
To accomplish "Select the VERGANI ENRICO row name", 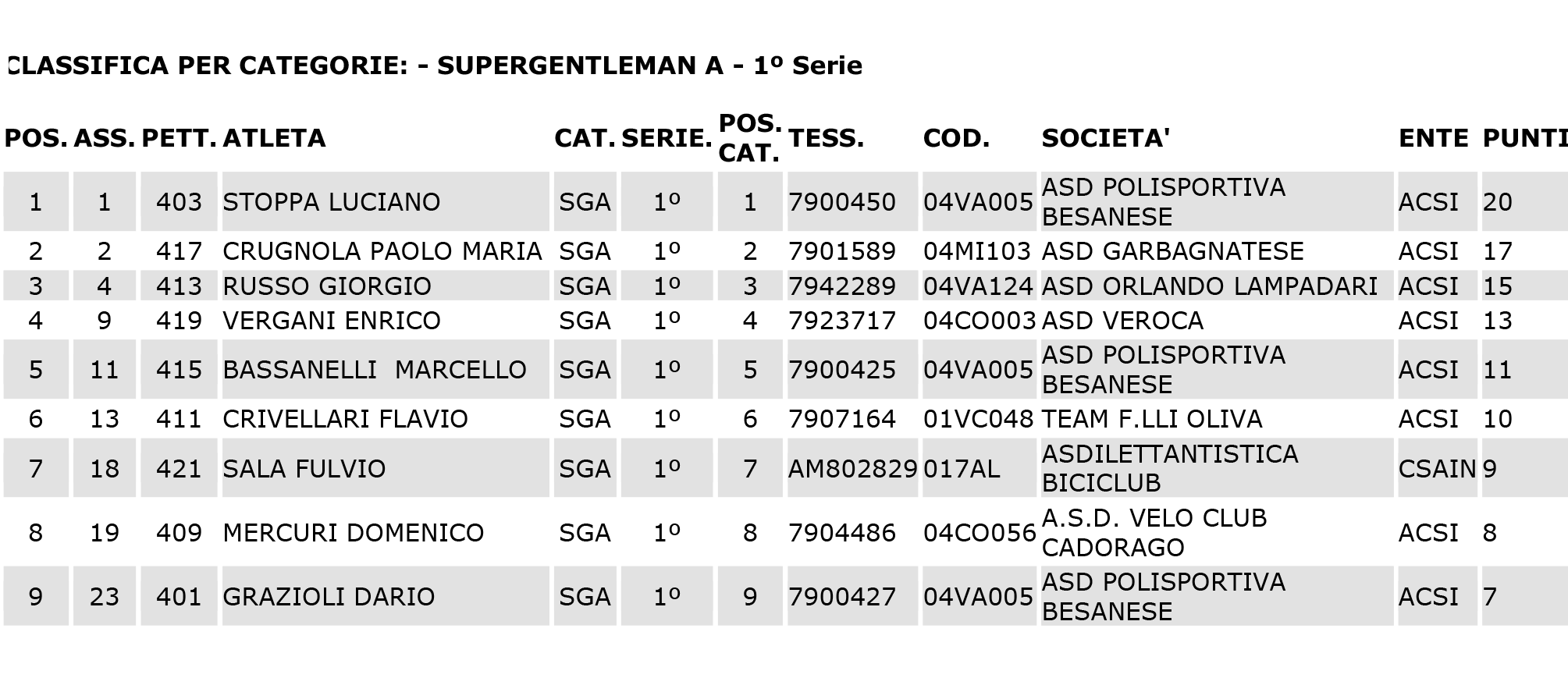I will pyautogui.click(x=332, y=321).
